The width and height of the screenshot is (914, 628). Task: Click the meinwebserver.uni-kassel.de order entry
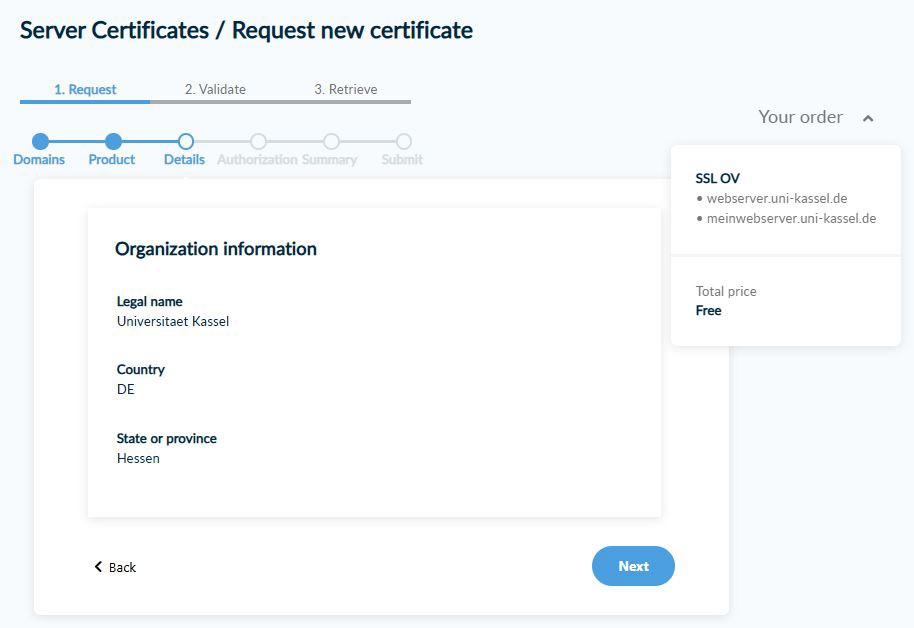(x=791, y=218)
